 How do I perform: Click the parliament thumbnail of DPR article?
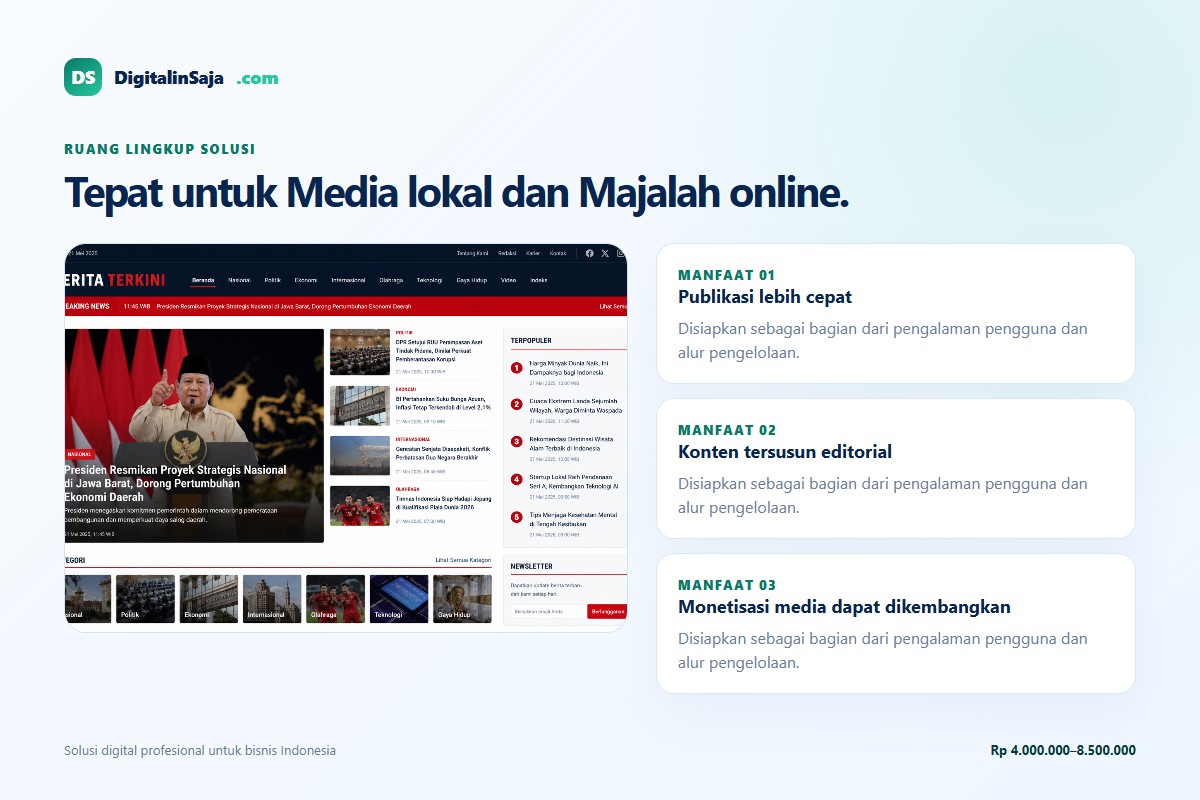[360, 352]
